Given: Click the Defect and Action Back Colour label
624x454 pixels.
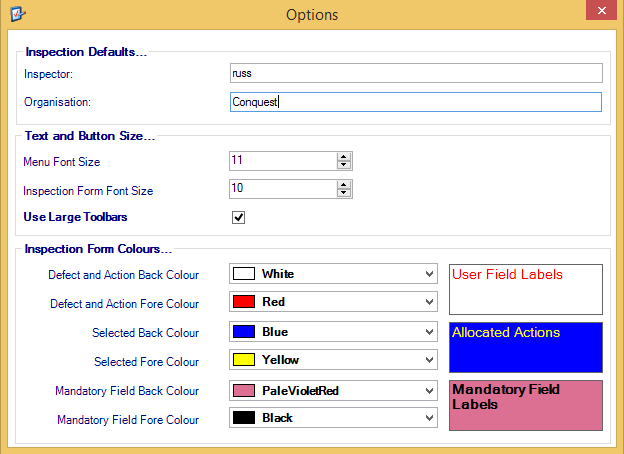Looking at the screenshot, I should (123, 275).
